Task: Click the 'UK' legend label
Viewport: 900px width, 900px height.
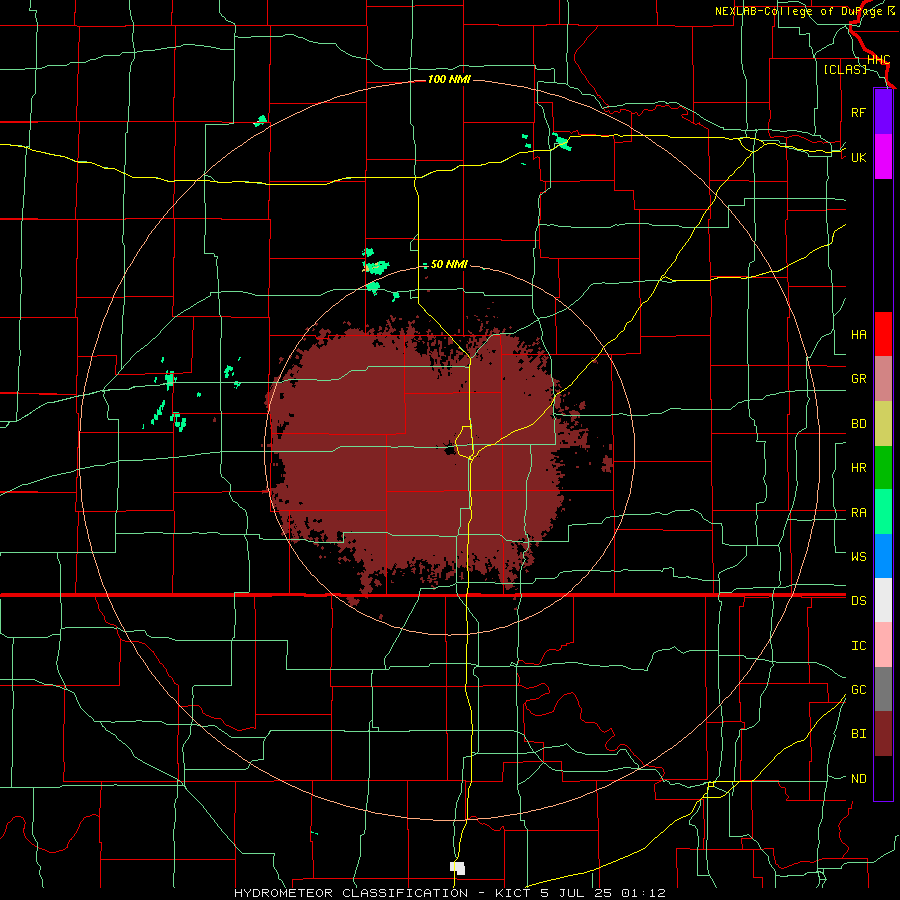Action: [x=858, y=157]
